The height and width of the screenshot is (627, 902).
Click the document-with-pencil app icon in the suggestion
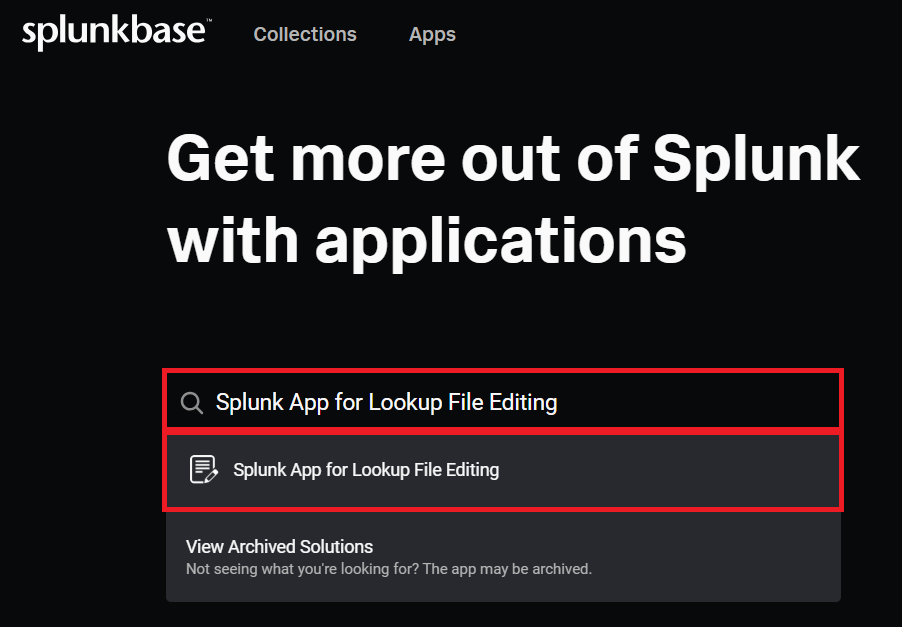click(203, 469)
